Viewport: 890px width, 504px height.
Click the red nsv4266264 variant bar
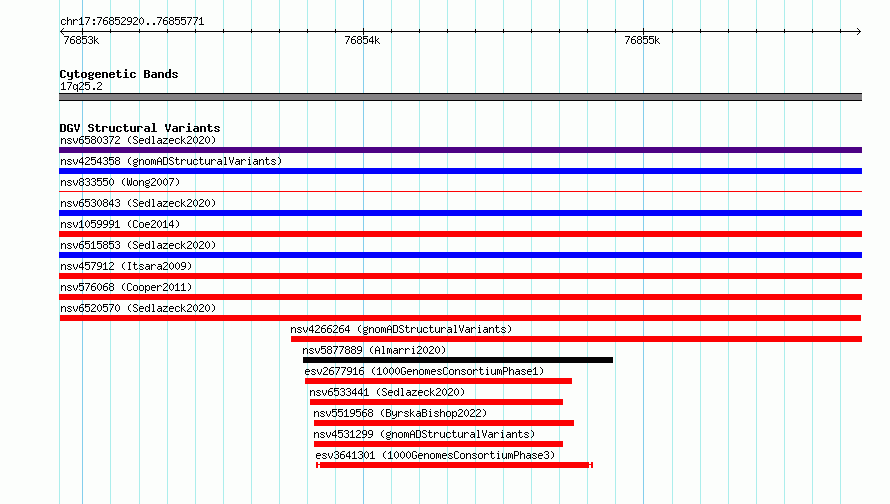tap(576, 339)
